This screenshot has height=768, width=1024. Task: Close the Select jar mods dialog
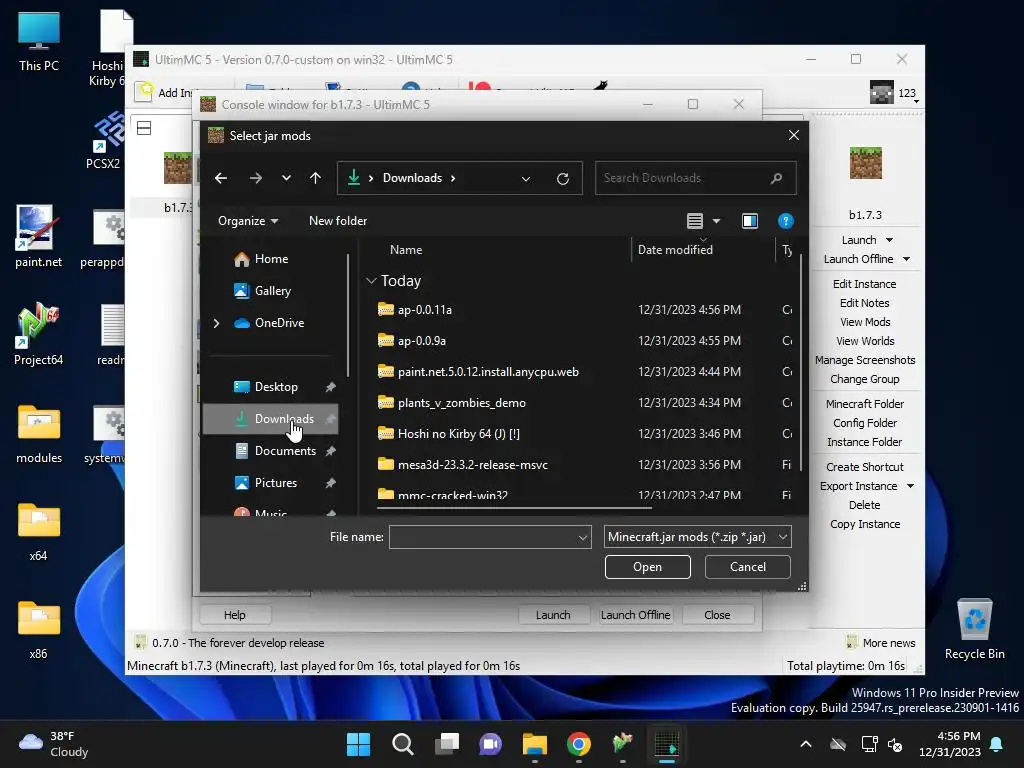[793, 135]
